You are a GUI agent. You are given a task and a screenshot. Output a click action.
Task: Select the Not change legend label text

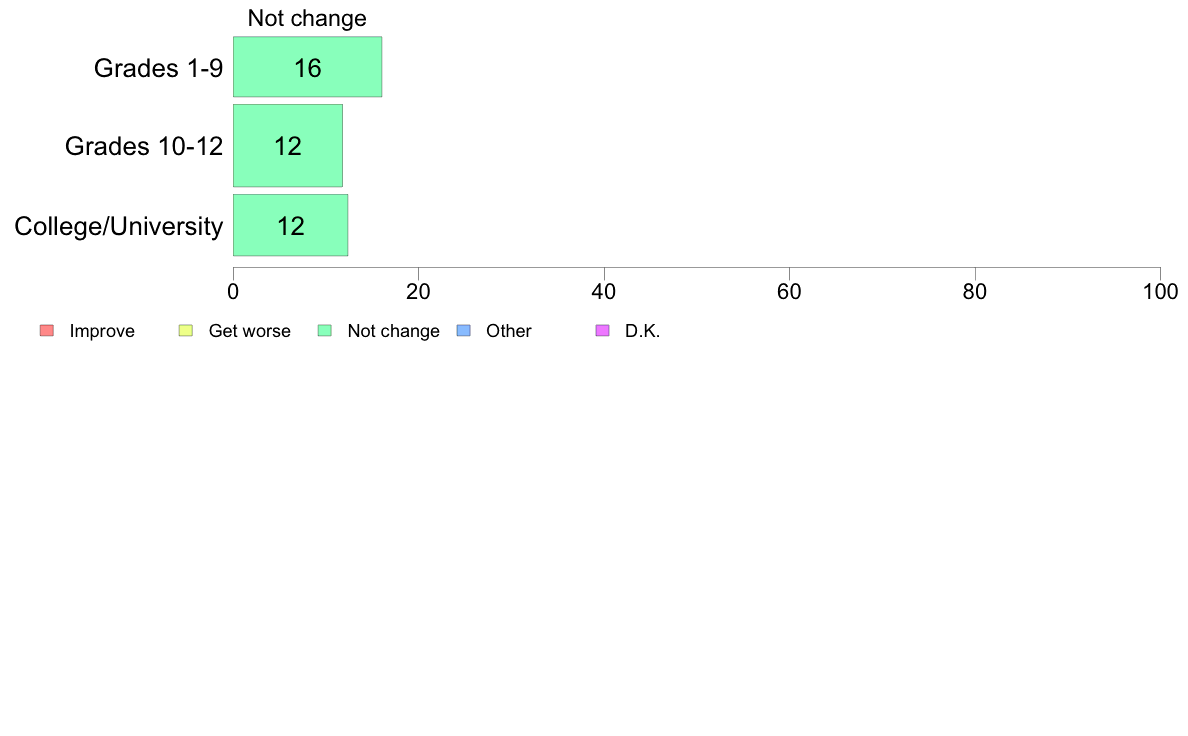[x=393, y=331]
